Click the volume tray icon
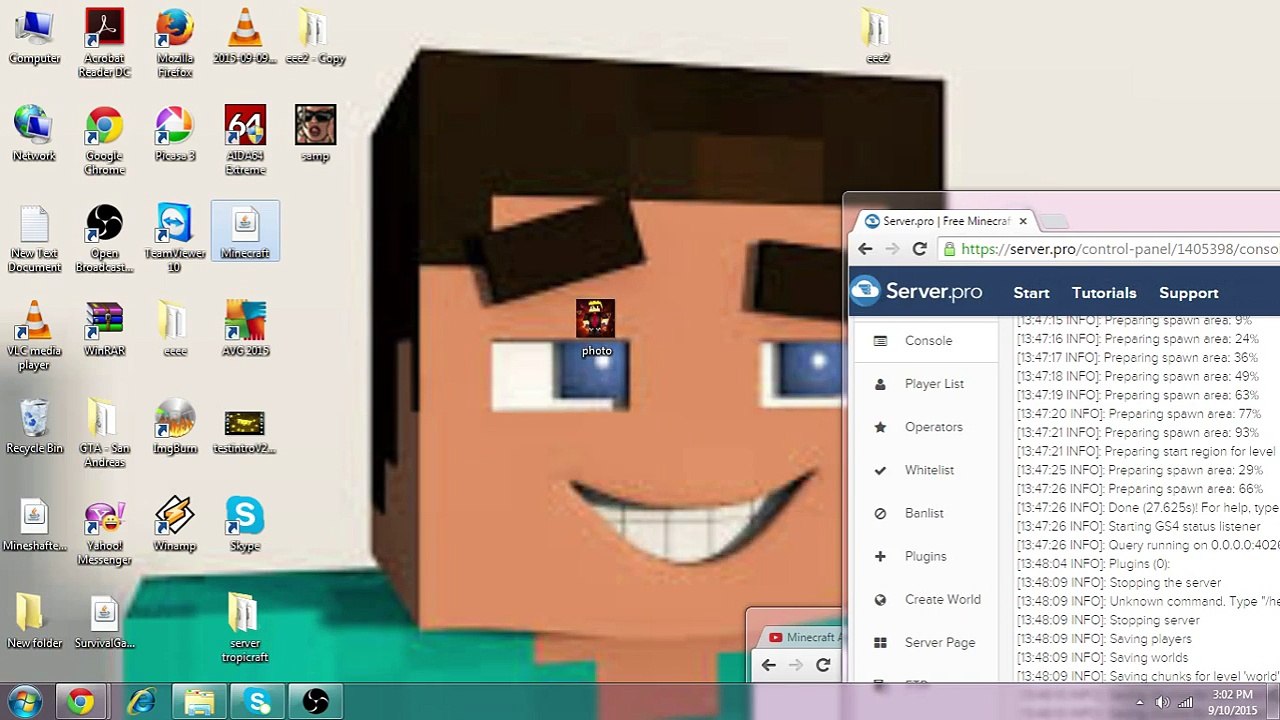 [1162, 702]
